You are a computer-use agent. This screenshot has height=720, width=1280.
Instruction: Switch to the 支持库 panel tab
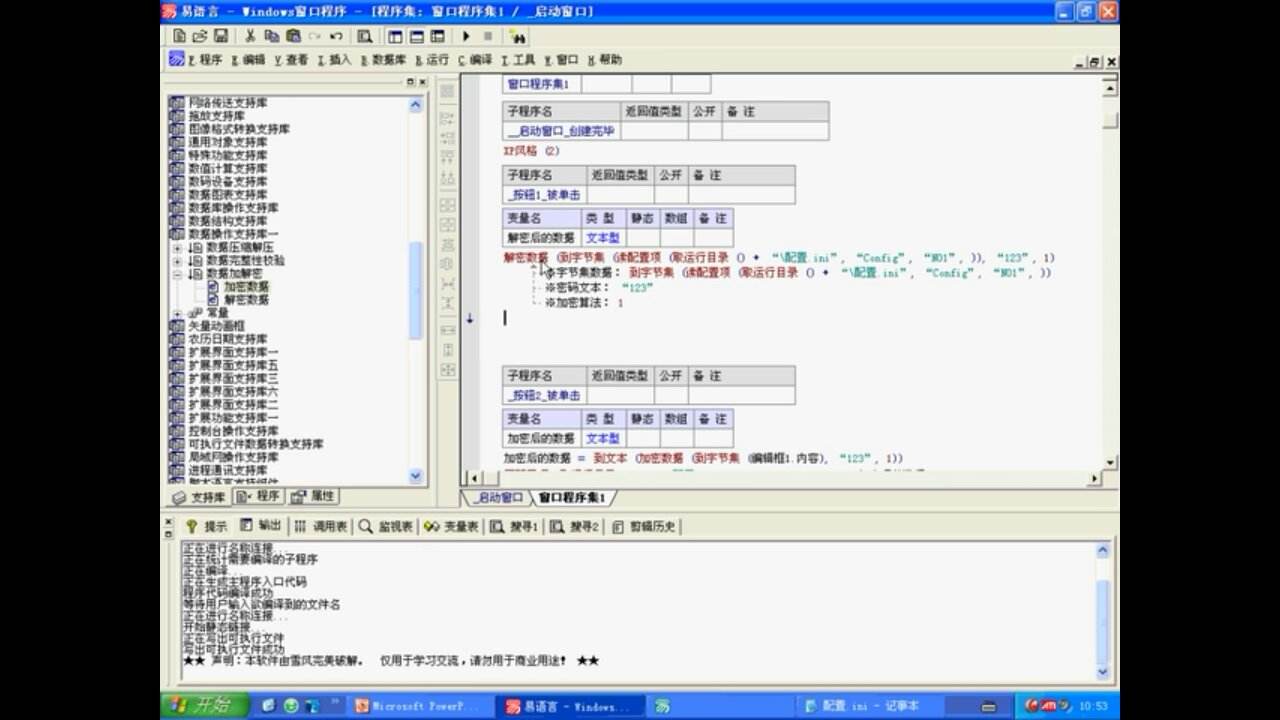click(x=199, y=497)
